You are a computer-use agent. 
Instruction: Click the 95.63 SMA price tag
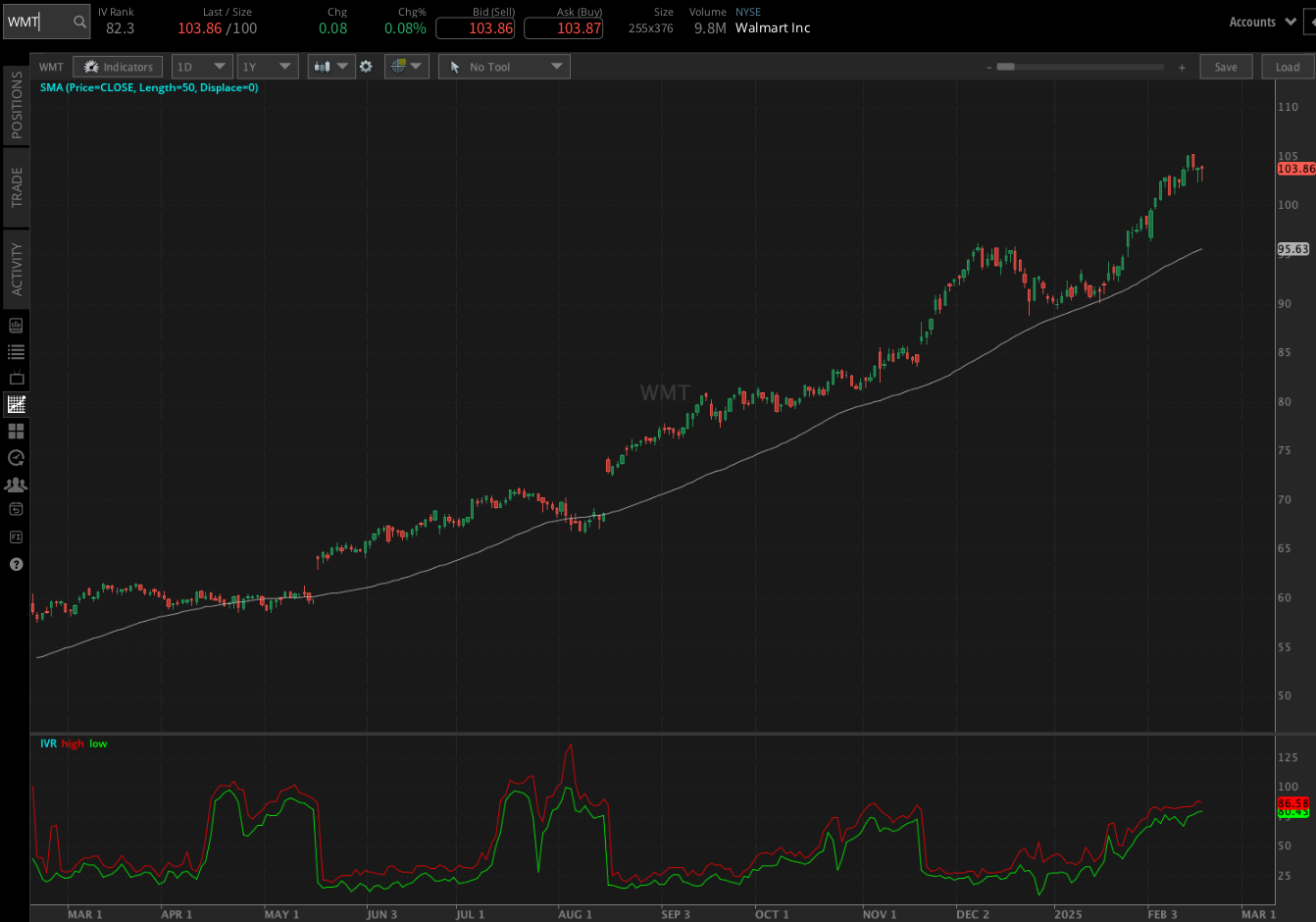[x=1293, y=249]
